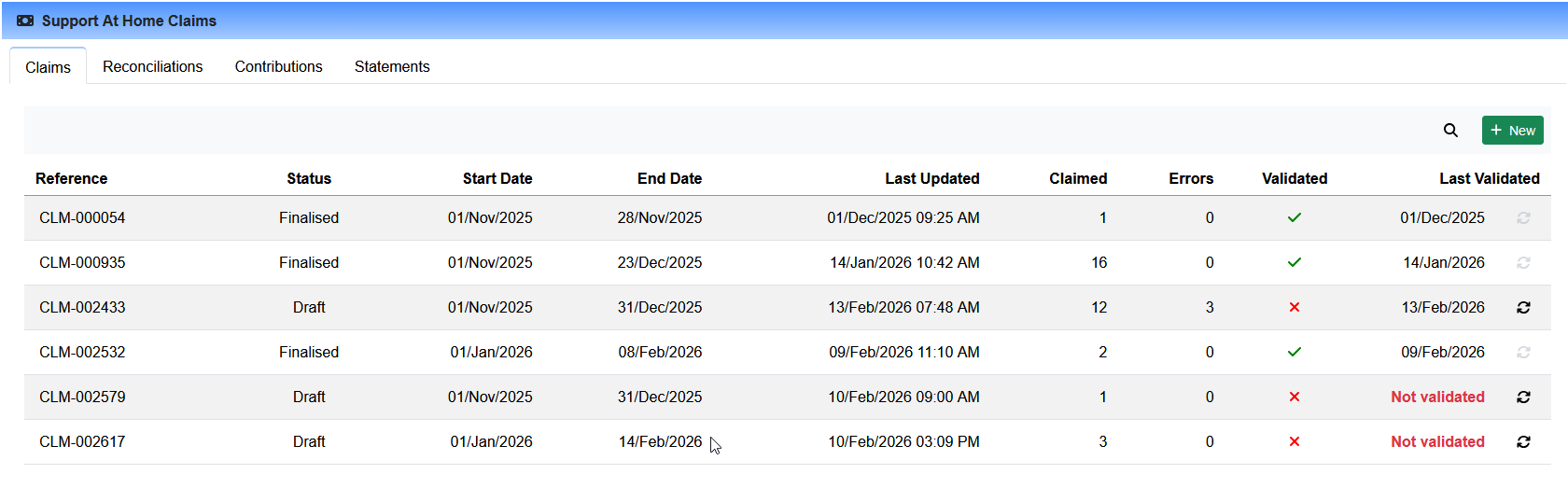The width and height of the screenshot is (1568, 488).
Task: Click greyed refresh icon for CLM-000054
Action: tap(1523, 218)
